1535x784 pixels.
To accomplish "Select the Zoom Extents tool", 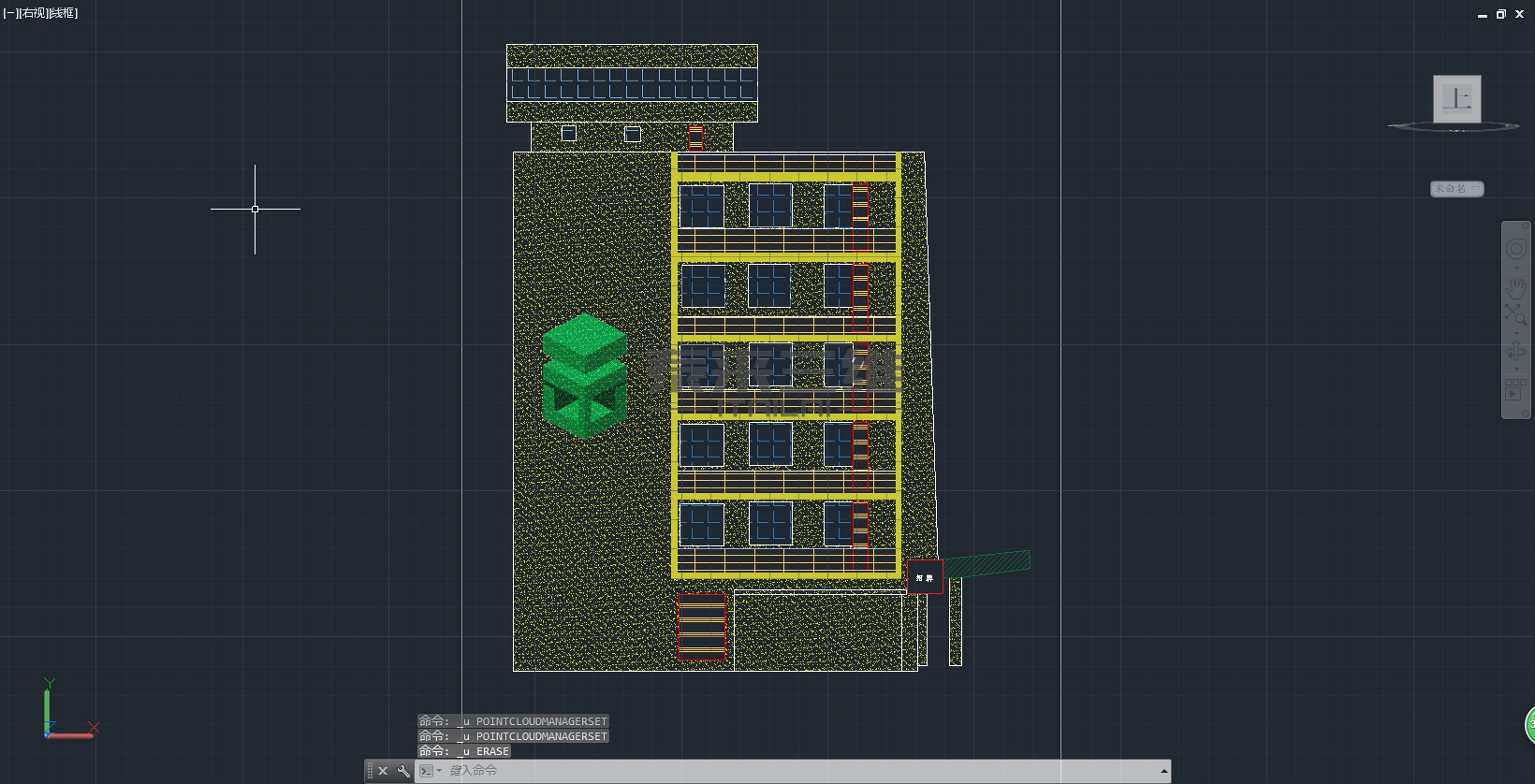I will (x=1515, y=314).
